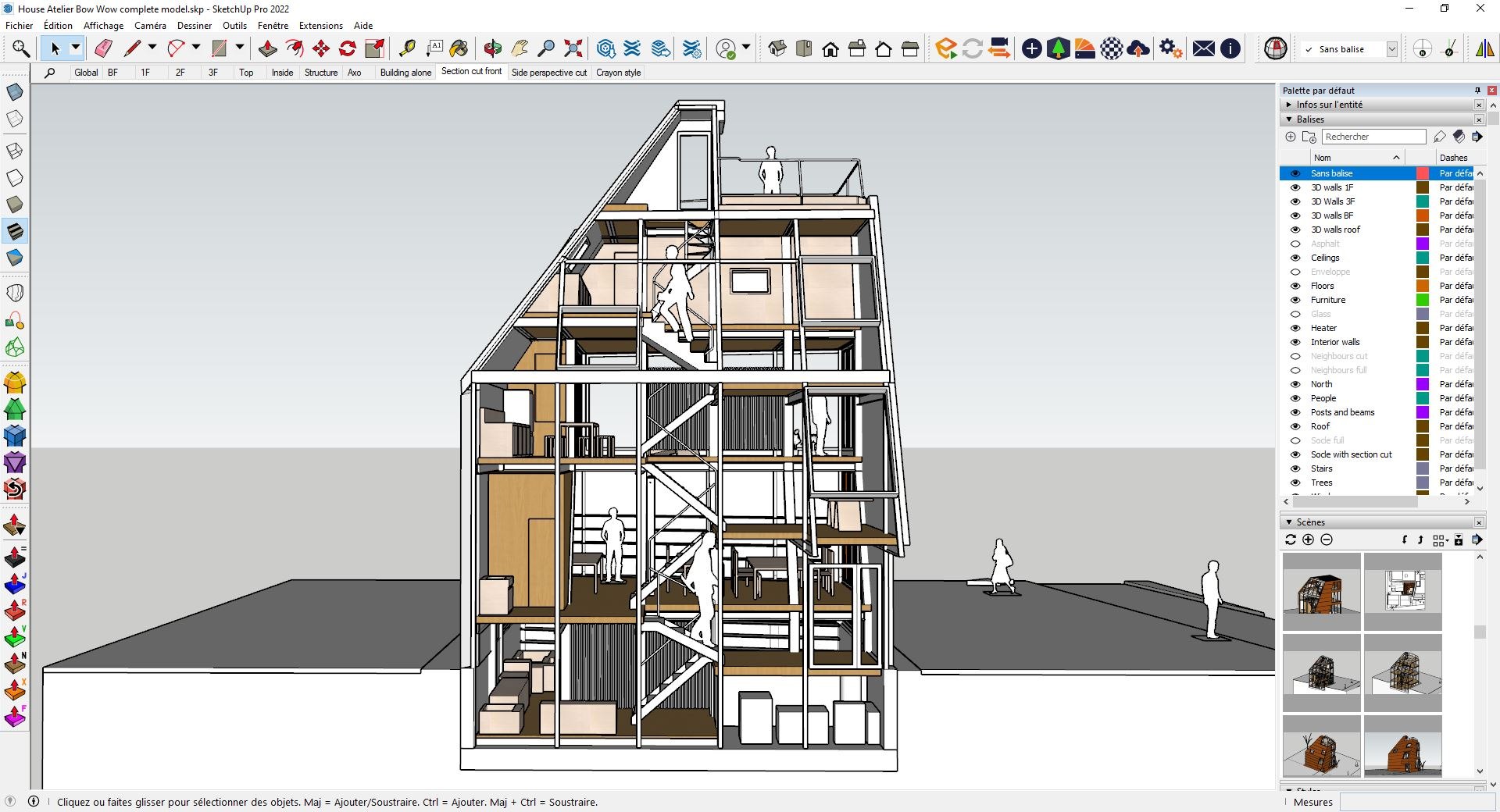Select the Move tool

321,48
